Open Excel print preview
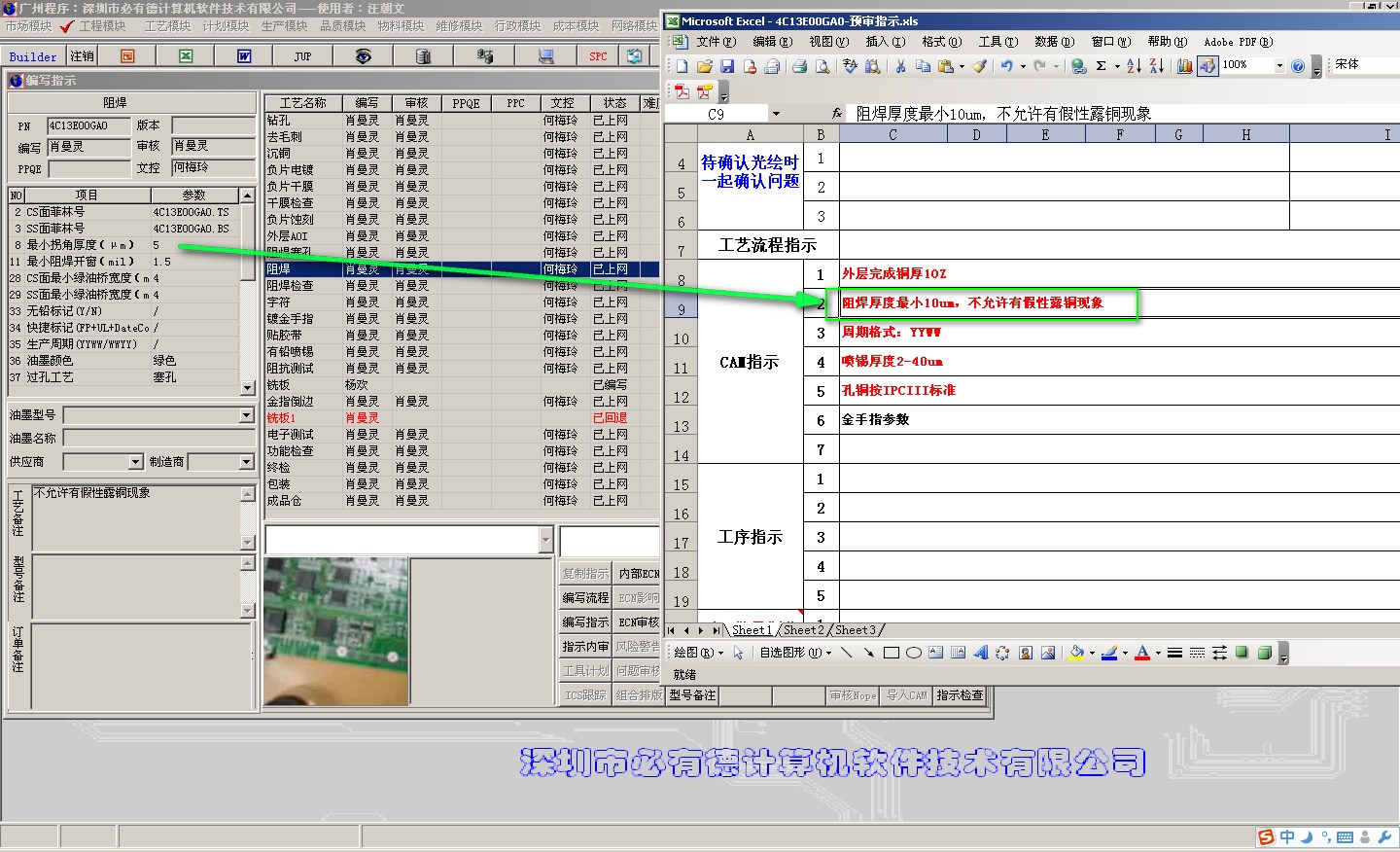The height and width of the screenshot is (852, 1400). point(822,66)
